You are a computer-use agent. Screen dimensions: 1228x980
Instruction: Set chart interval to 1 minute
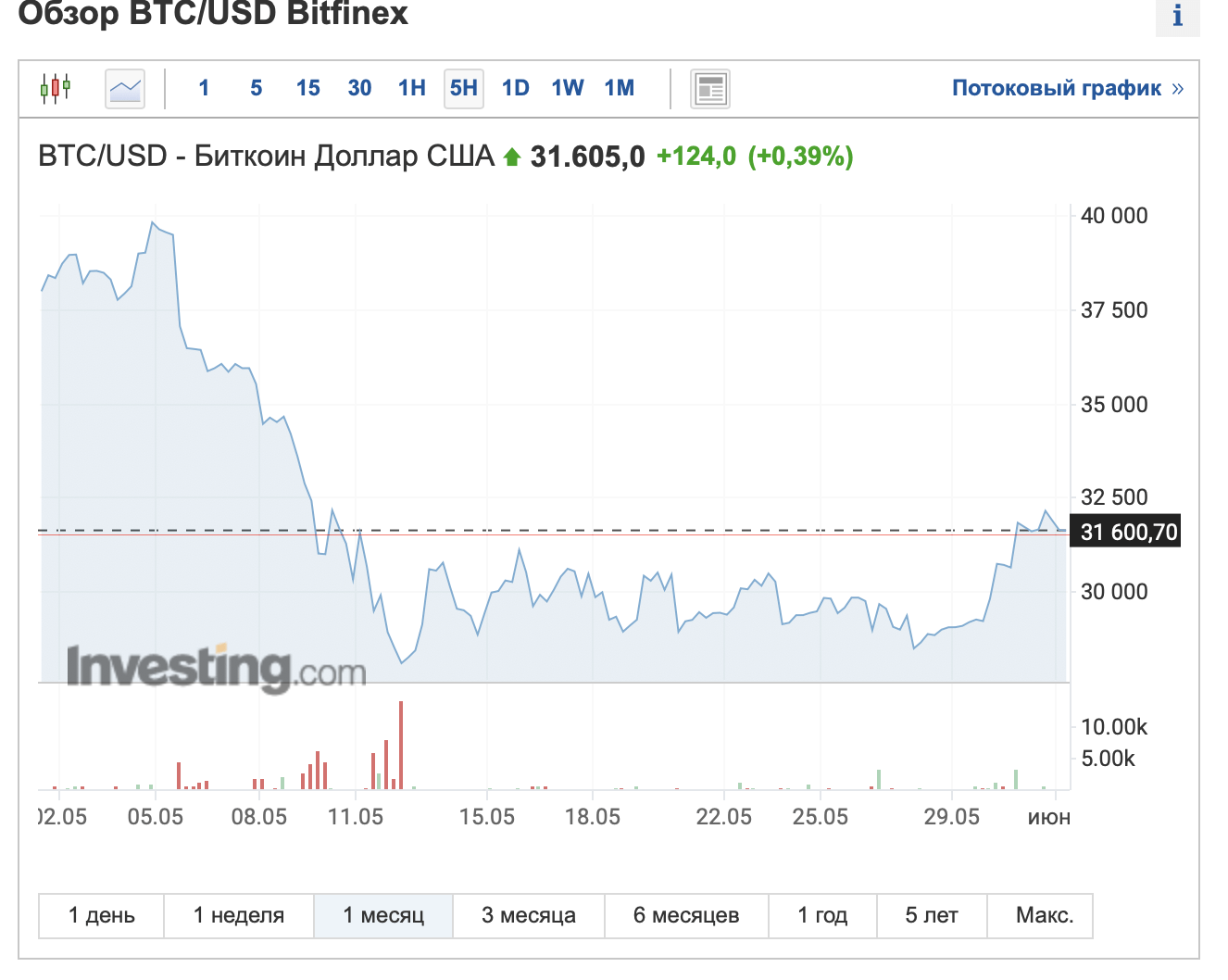[204, 88]
